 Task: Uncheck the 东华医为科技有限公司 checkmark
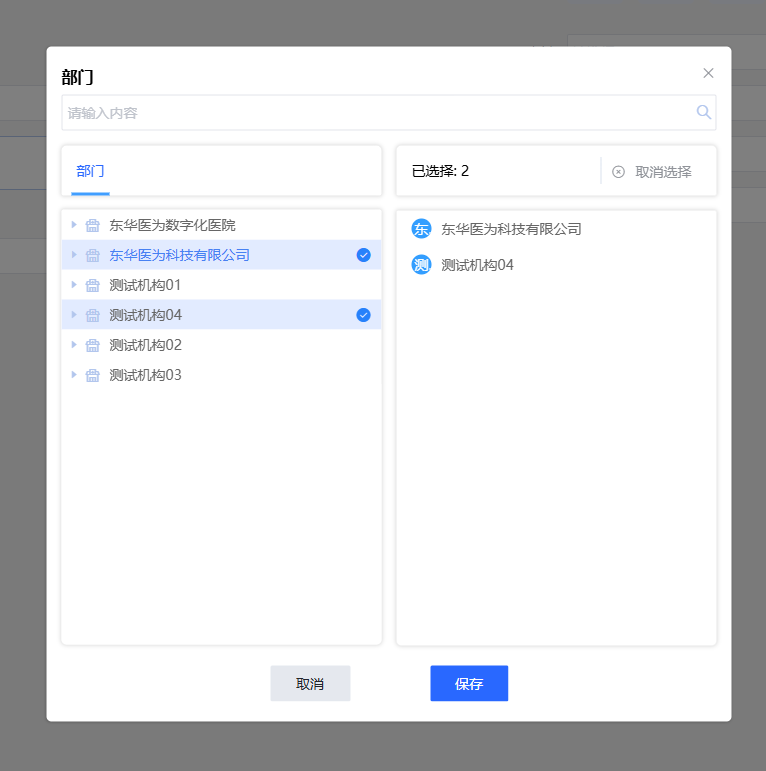[363, 255]
